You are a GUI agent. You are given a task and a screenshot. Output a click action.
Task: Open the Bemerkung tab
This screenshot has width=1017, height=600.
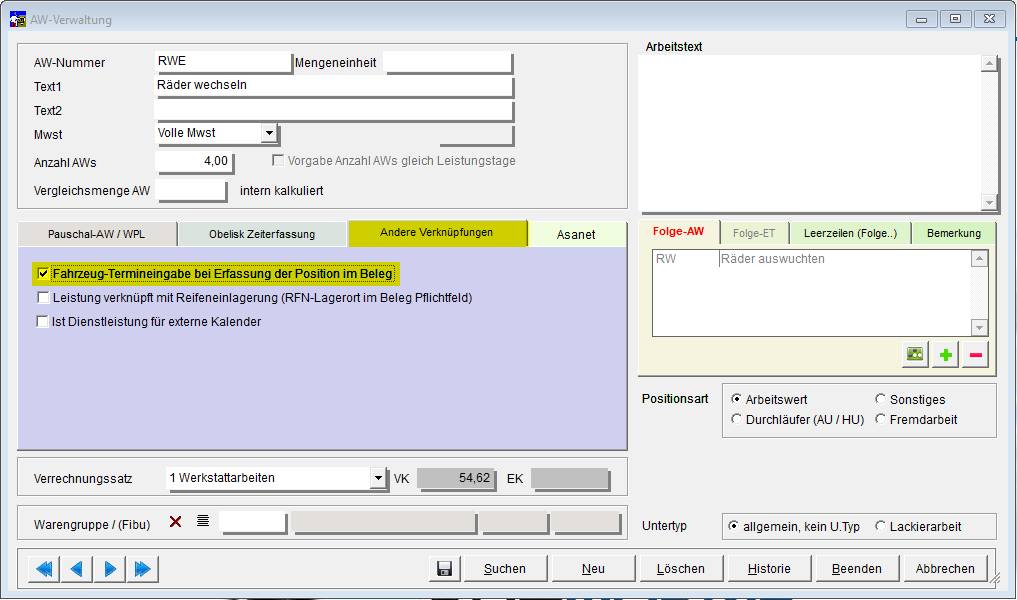[953, 233]
